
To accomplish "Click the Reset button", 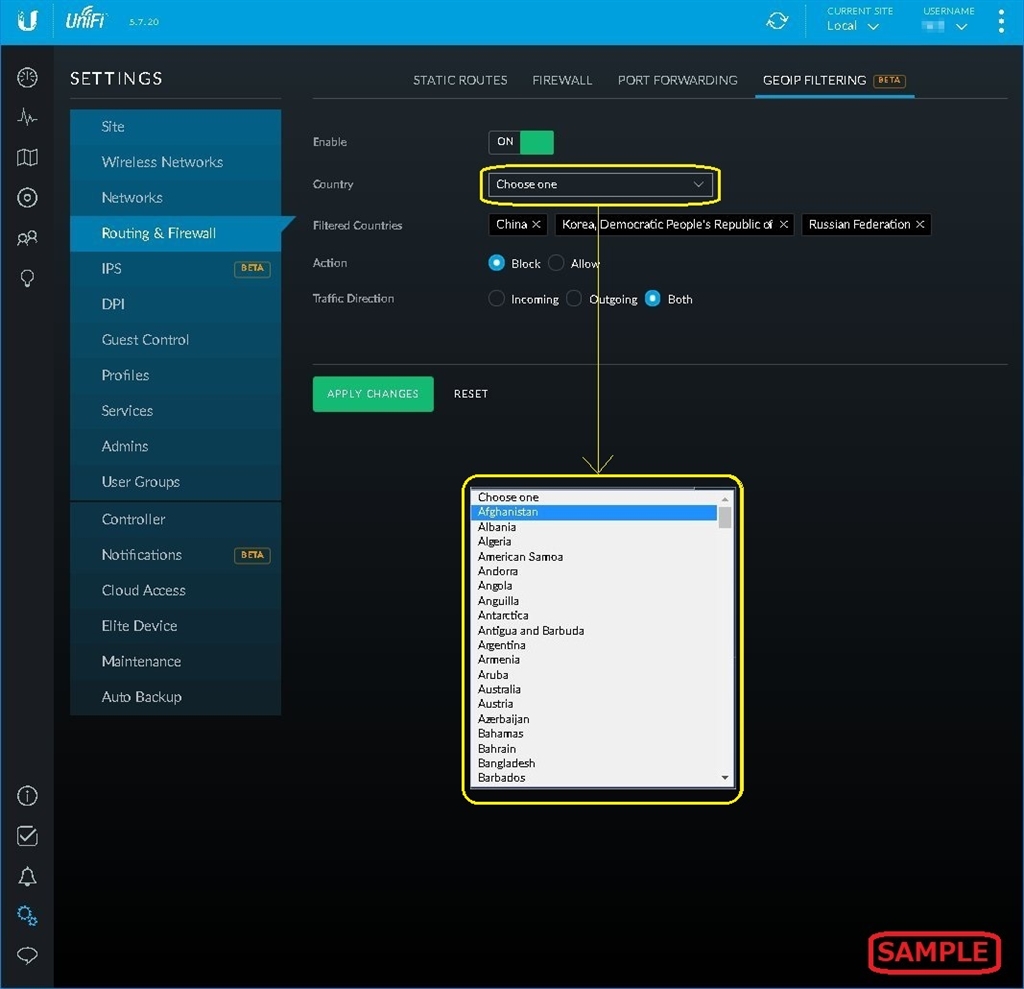I will tap(470, 394).
